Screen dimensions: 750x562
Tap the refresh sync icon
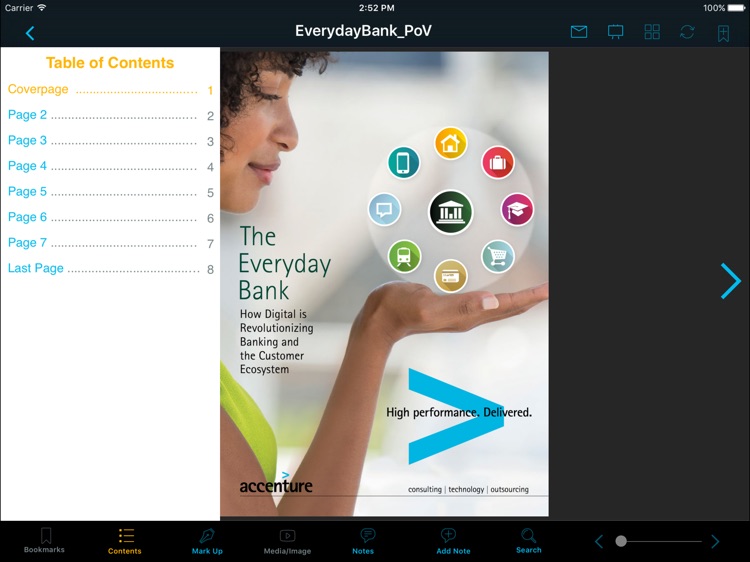tap(687, 32)
